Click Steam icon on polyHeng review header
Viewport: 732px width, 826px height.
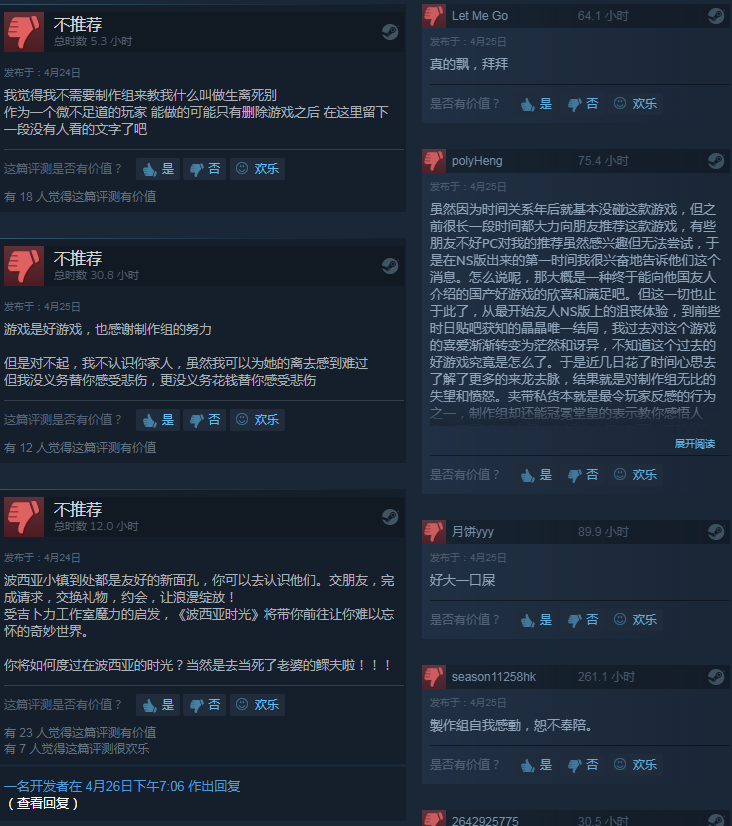point(716,161)
